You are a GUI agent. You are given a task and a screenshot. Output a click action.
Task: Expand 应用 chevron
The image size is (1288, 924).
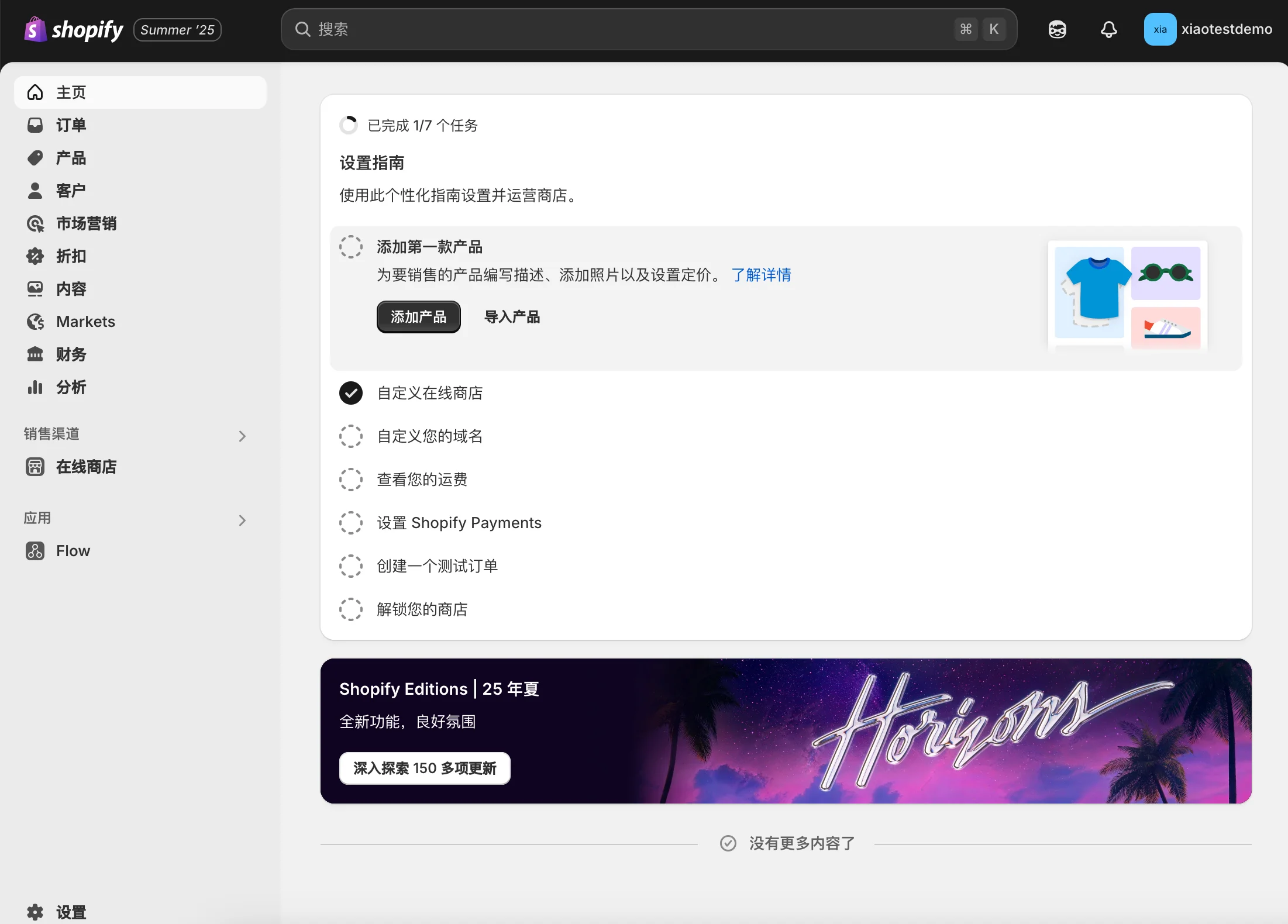click(242, 520)
